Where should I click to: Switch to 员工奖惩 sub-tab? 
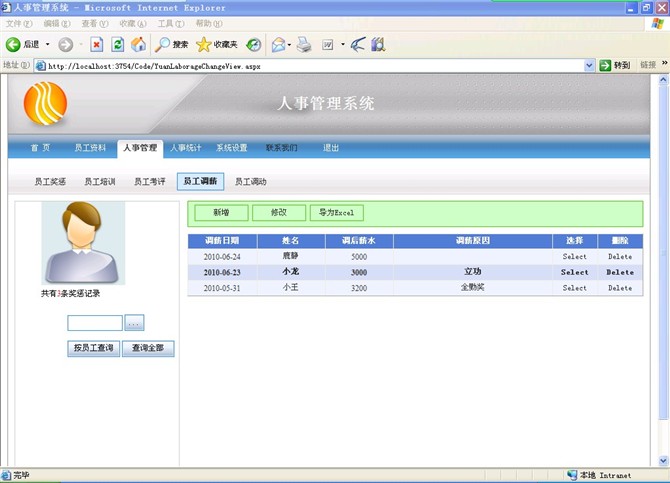(50, 182)
